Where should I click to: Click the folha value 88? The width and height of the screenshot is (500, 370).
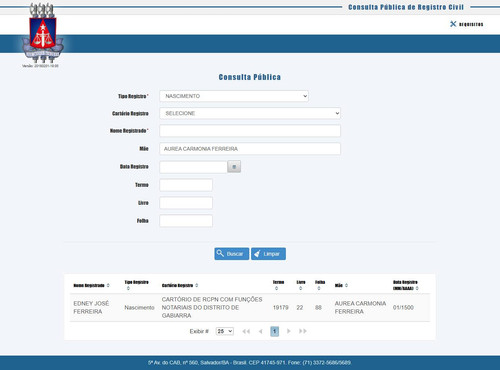point(318,307)
